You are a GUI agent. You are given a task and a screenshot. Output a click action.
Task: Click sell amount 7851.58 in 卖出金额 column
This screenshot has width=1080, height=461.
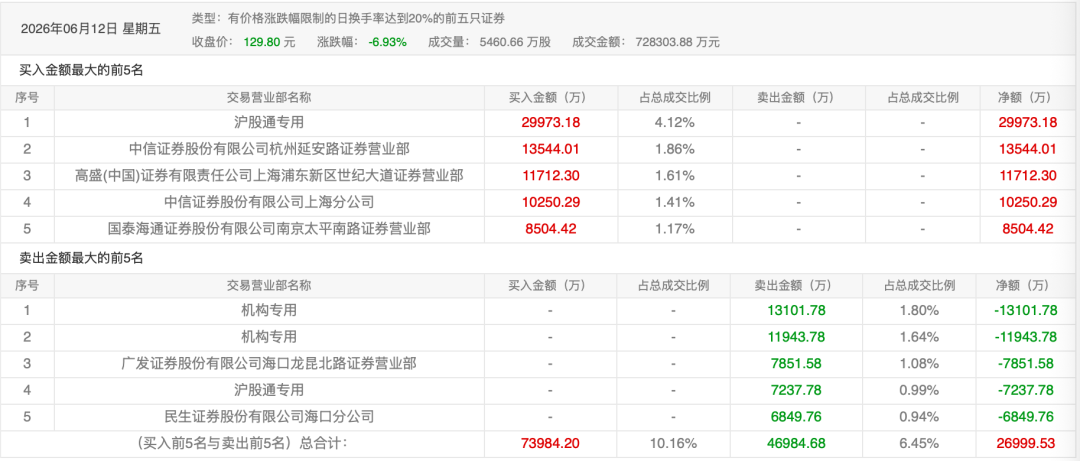(x=796, y=363)
